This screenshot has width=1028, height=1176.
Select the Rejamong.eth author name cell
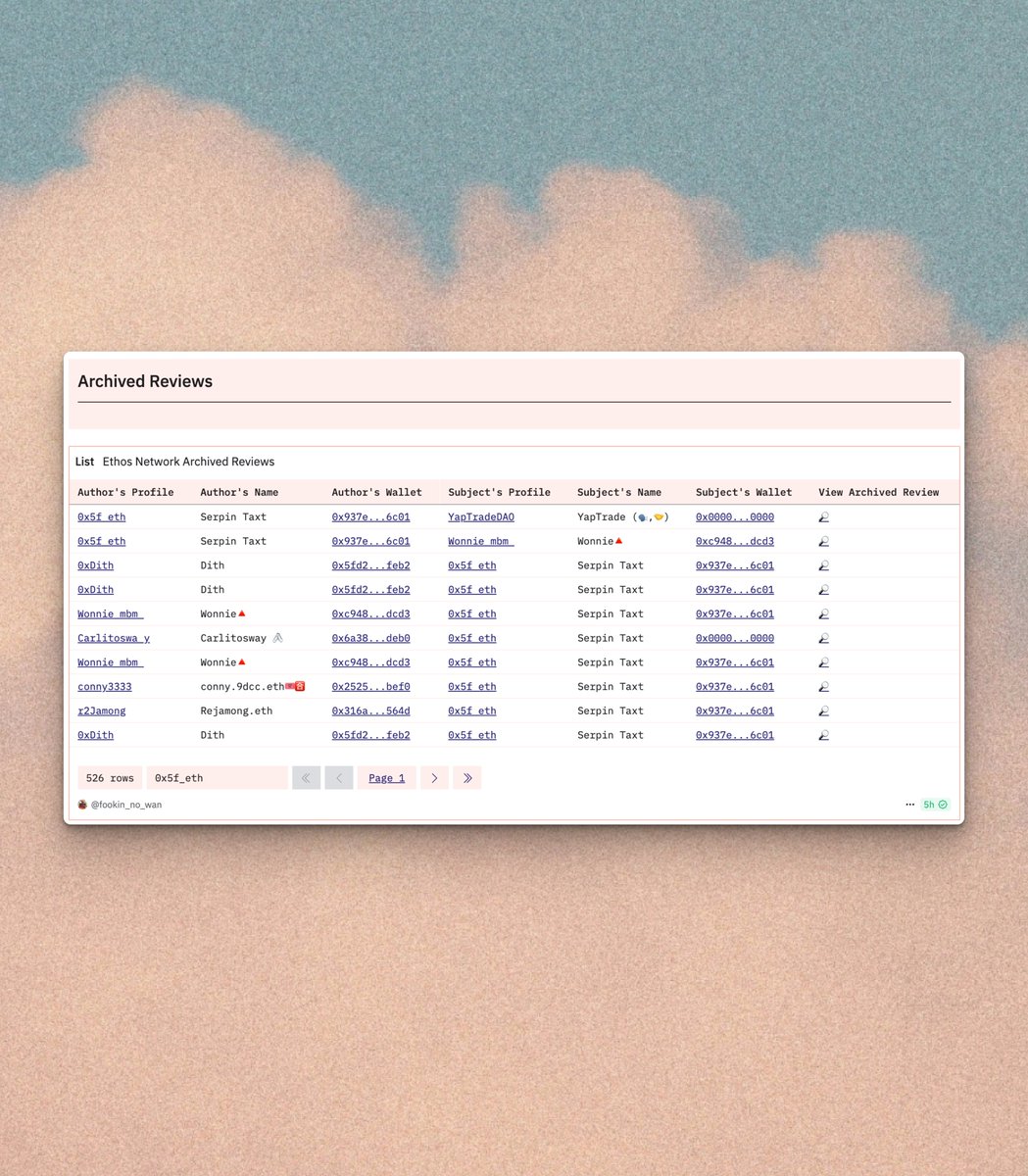tap(236, 710)
